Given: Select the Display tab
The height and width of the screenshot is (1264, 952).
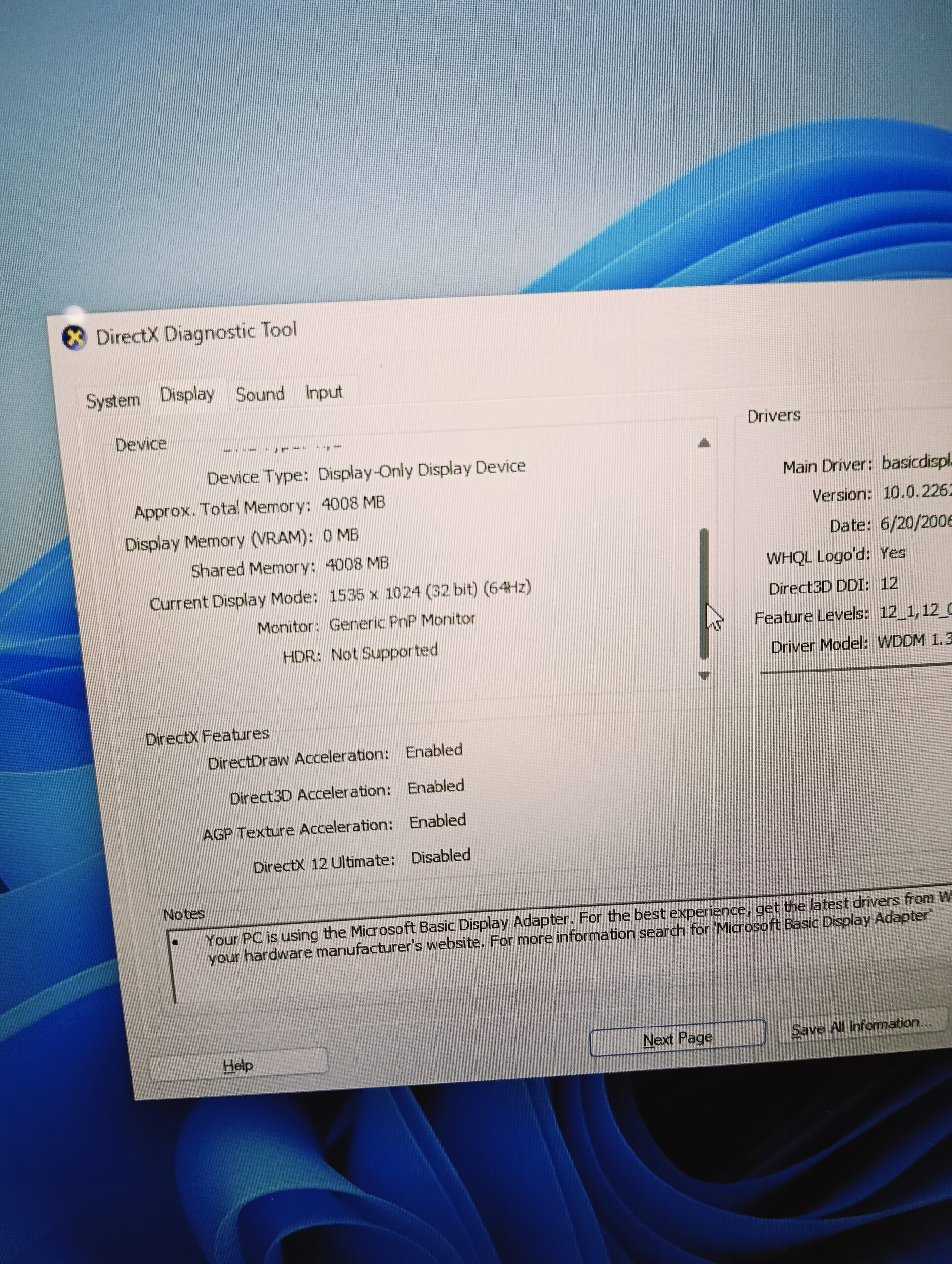Looking at the screenshot, I should click(188, 395).
